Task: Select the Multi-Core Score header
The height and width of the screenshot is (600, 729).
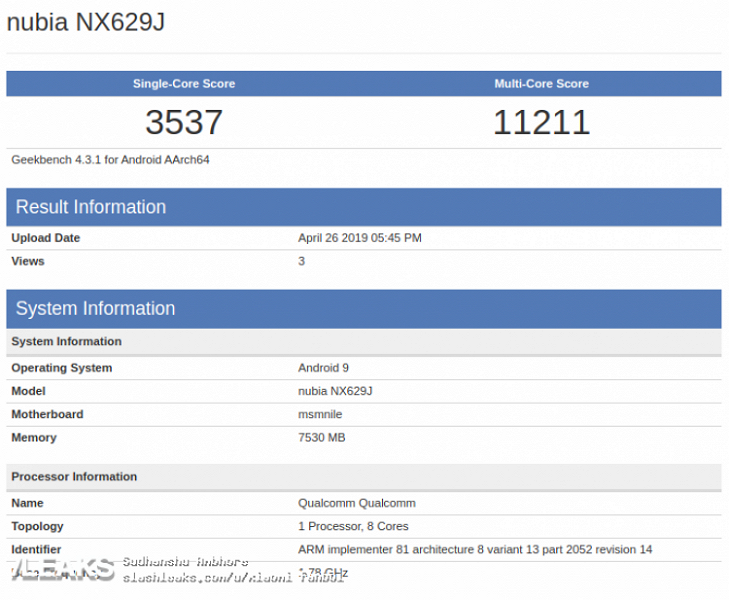Action: [542, 84]
